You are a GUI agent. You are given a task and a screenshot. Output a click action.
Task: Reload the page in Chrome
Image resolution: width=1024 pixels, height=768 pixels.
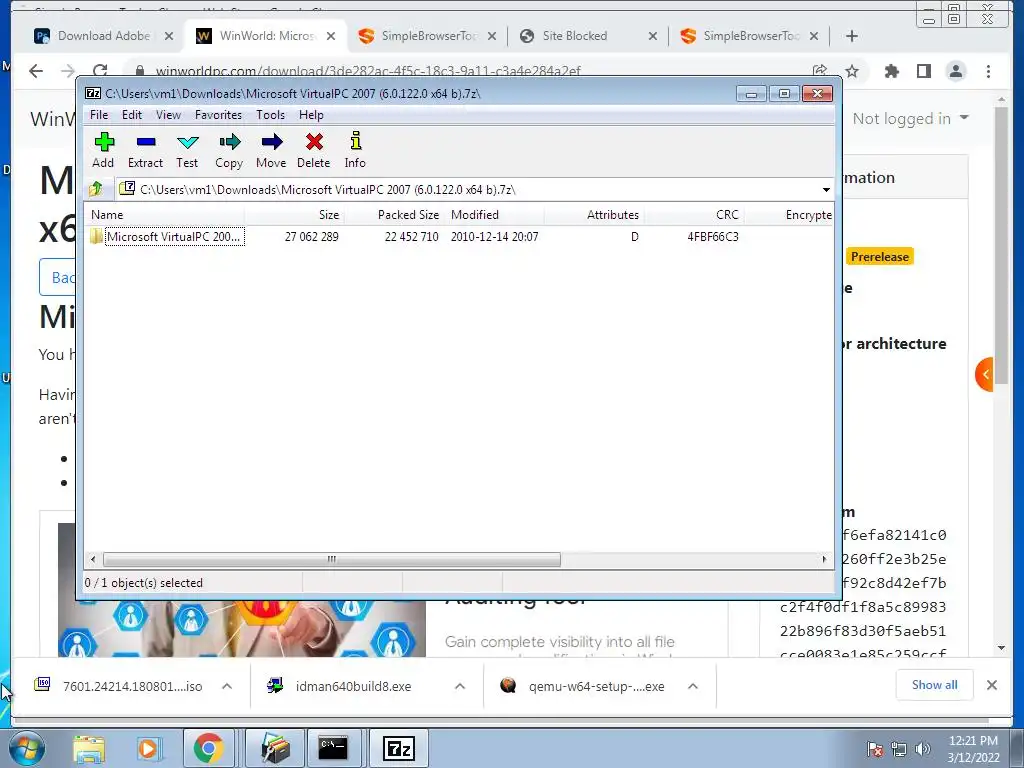[x=99, y=71]
